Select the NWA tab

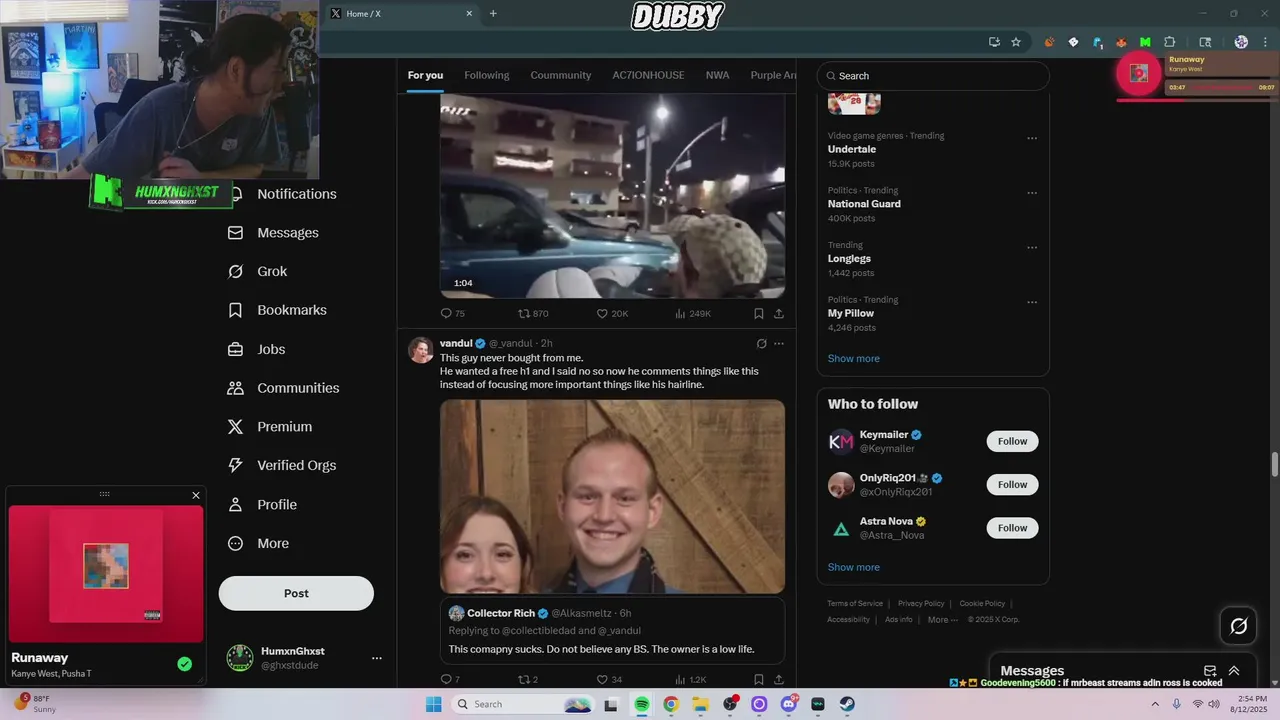pyautogui.click(x=717, y=75)
